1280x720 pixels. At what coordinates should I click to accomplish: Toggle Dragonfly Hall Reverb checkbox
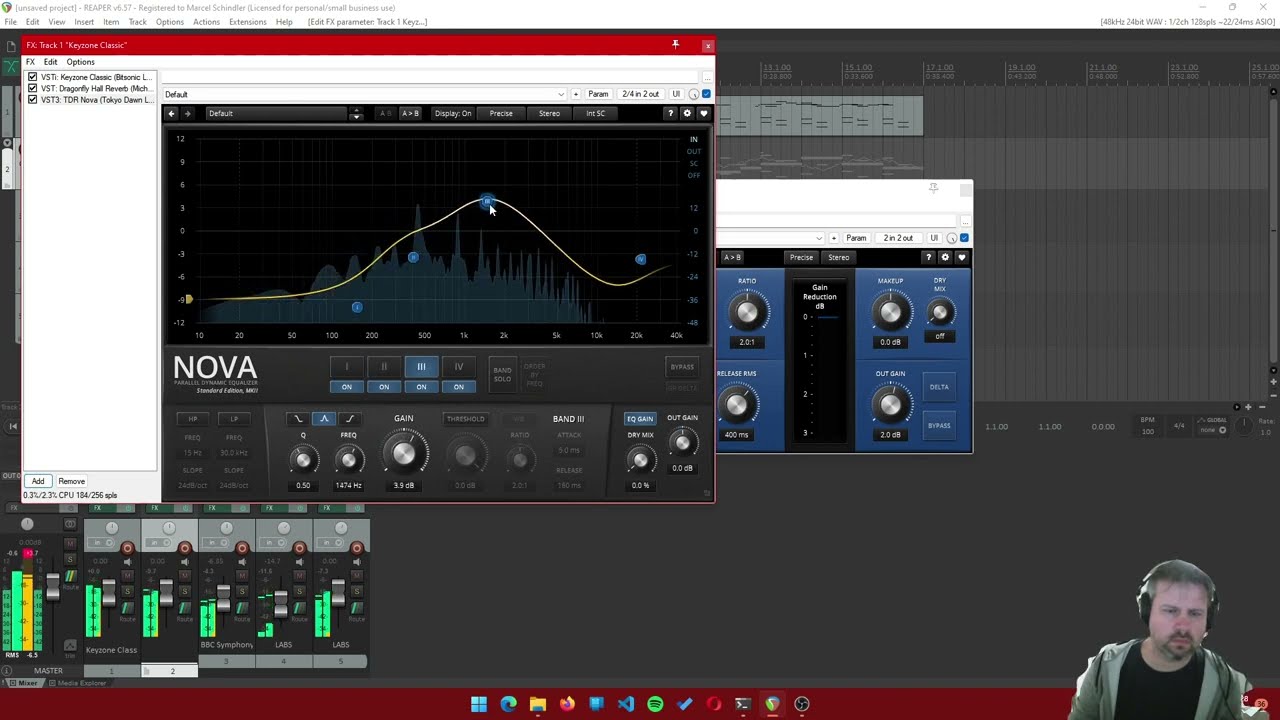[33, 88]
